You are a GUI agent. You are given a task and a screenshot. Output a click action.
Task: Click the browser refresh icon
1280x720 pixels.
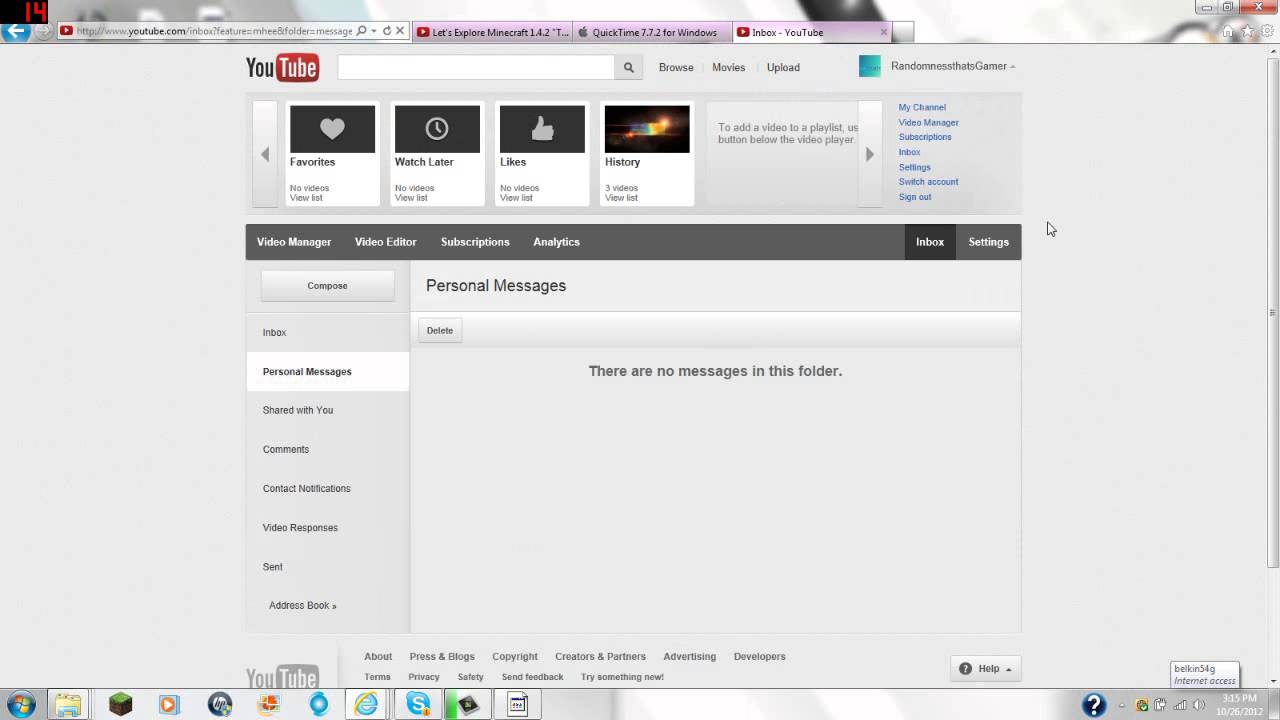pos(387,31)
